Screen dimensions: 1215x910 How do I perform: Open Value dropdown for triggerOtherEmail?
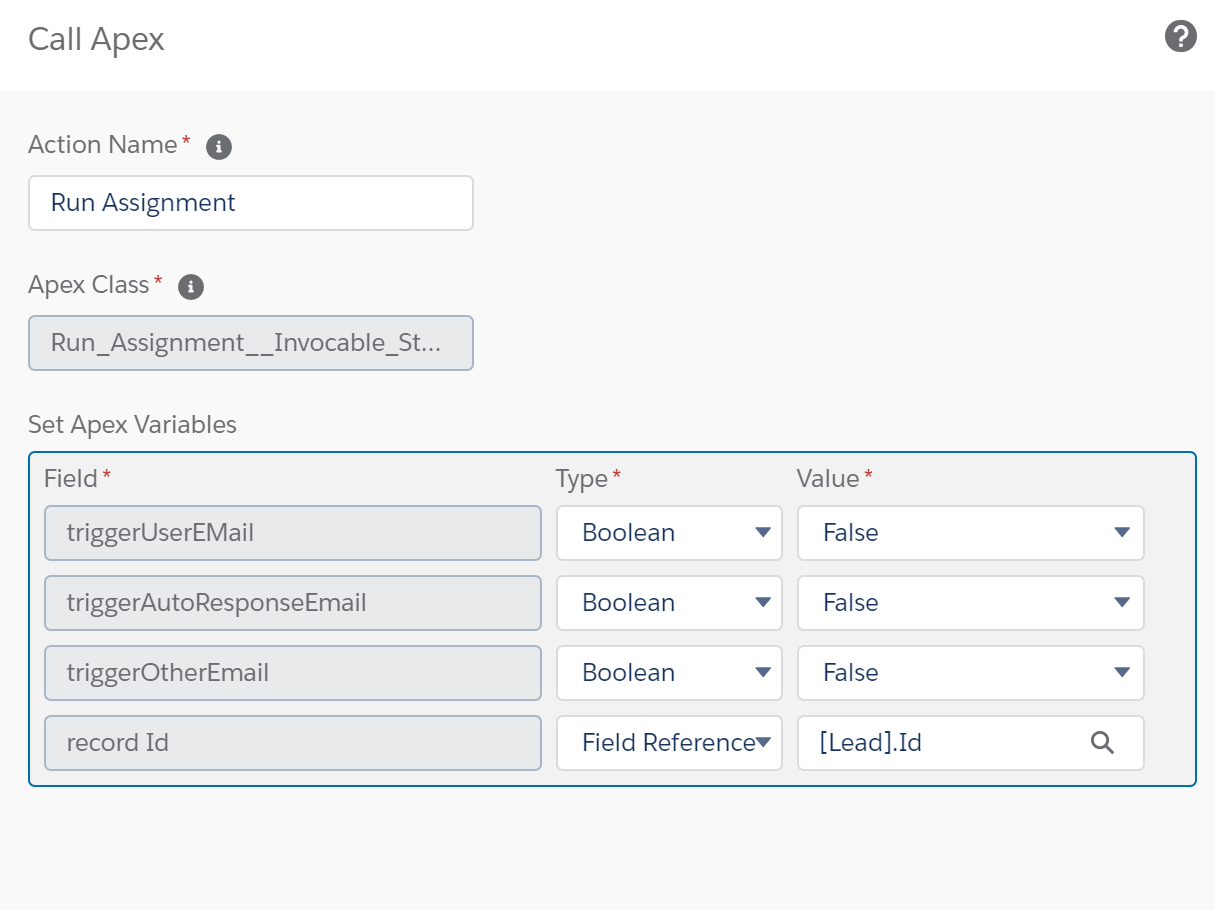[970, 673]
